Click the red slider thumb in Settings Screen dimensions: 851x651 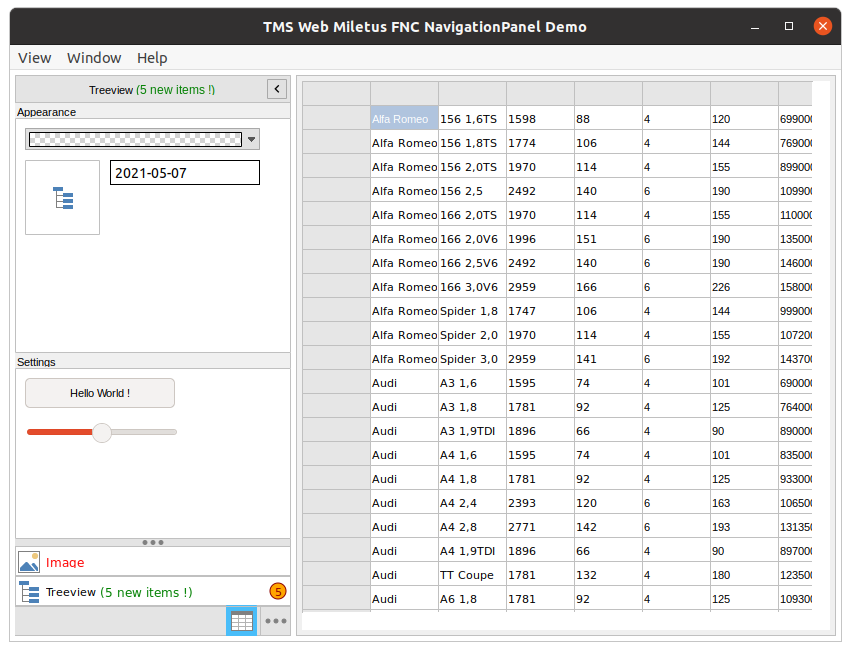101,432
